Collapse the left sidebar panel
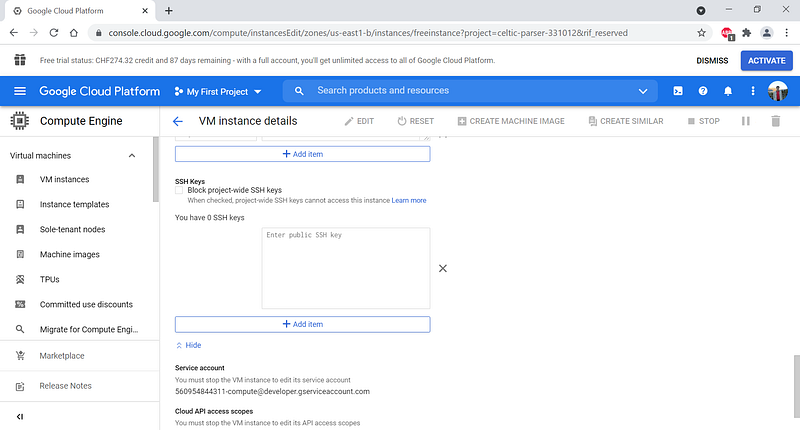The width and height of the screenshot is (800, 430). pyautogui.click(x=20, y=416)
